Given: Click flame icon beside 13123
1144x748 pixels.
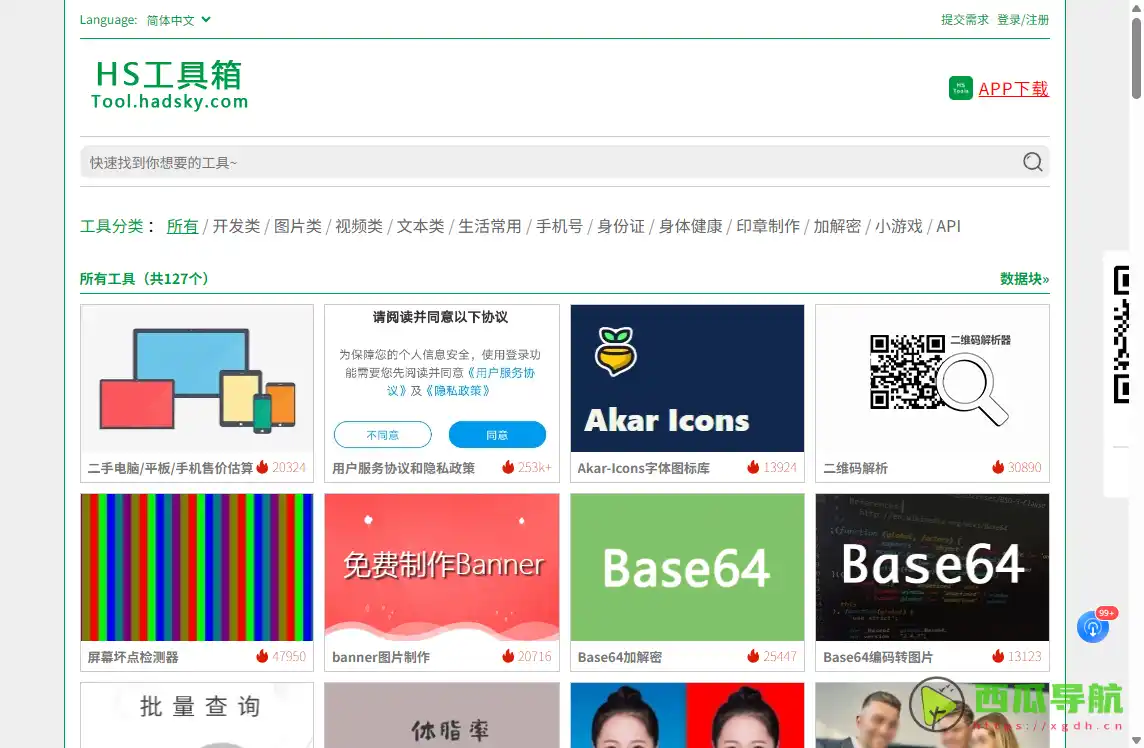Looking at the screenshot, I should [x=998, y=656].
